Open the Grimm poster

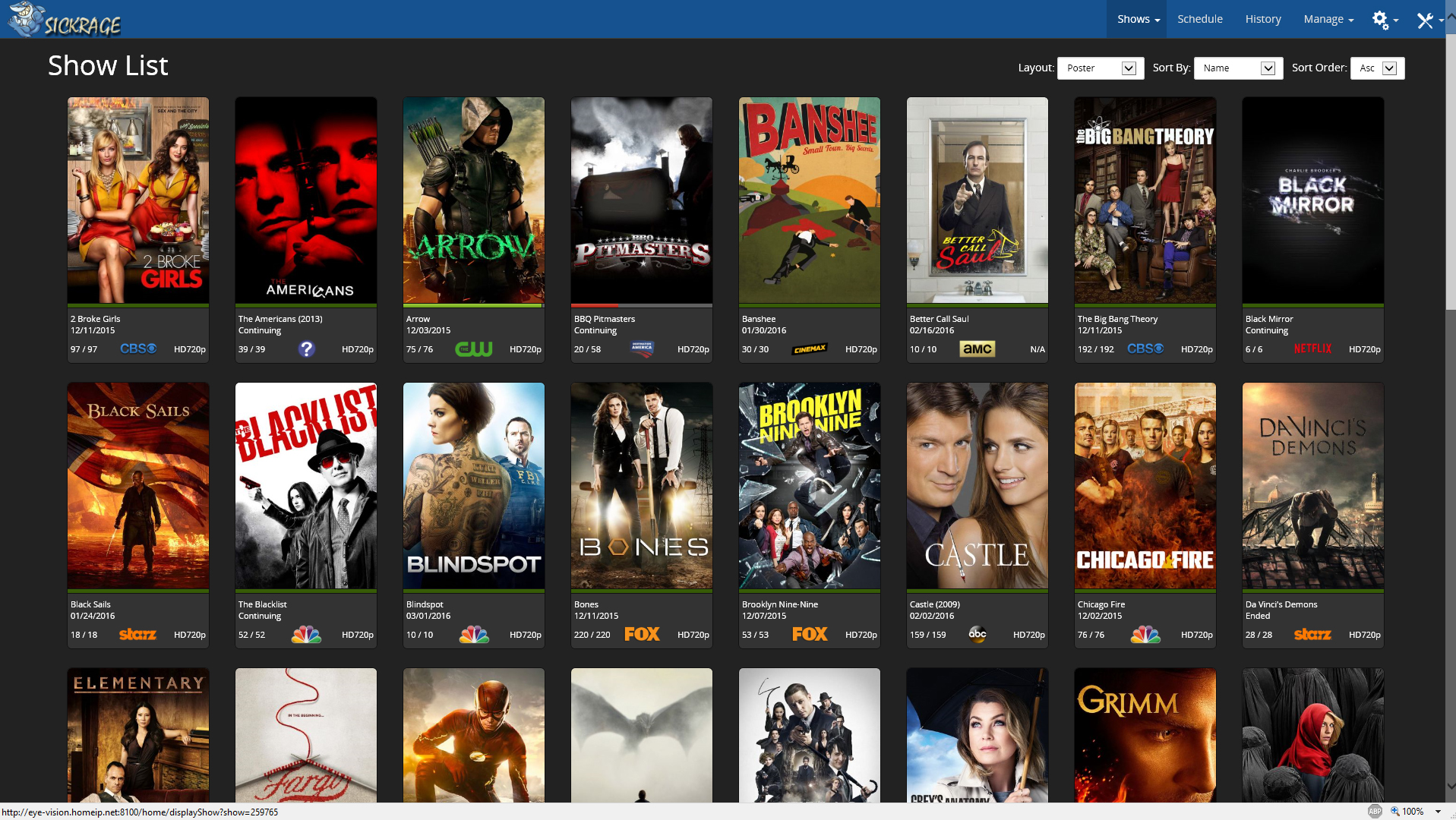[x=1145, y=735]
